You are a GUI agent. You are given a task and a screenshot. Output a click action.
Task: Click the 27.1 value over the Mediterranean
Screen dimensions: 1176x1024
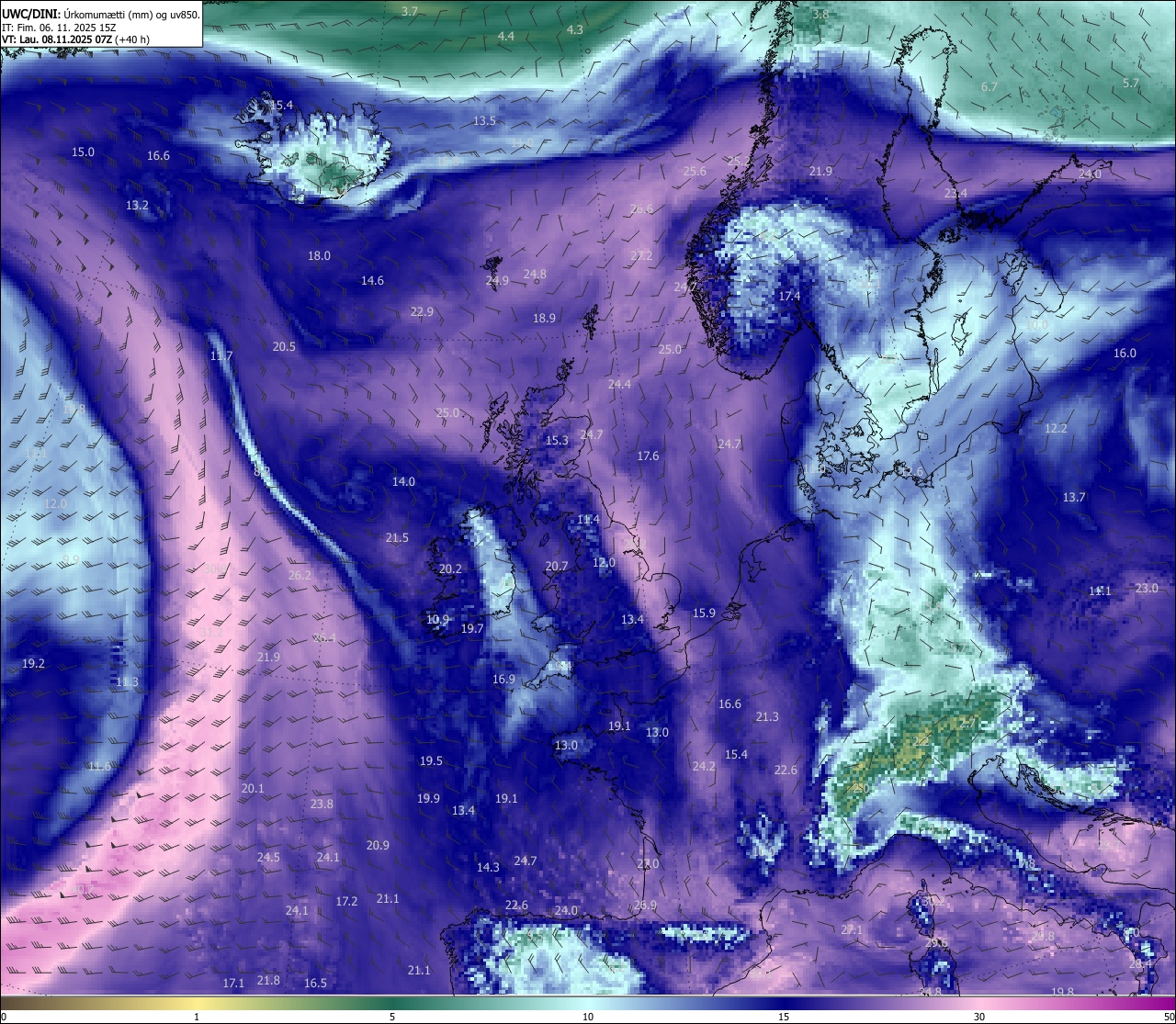(852, 930)
